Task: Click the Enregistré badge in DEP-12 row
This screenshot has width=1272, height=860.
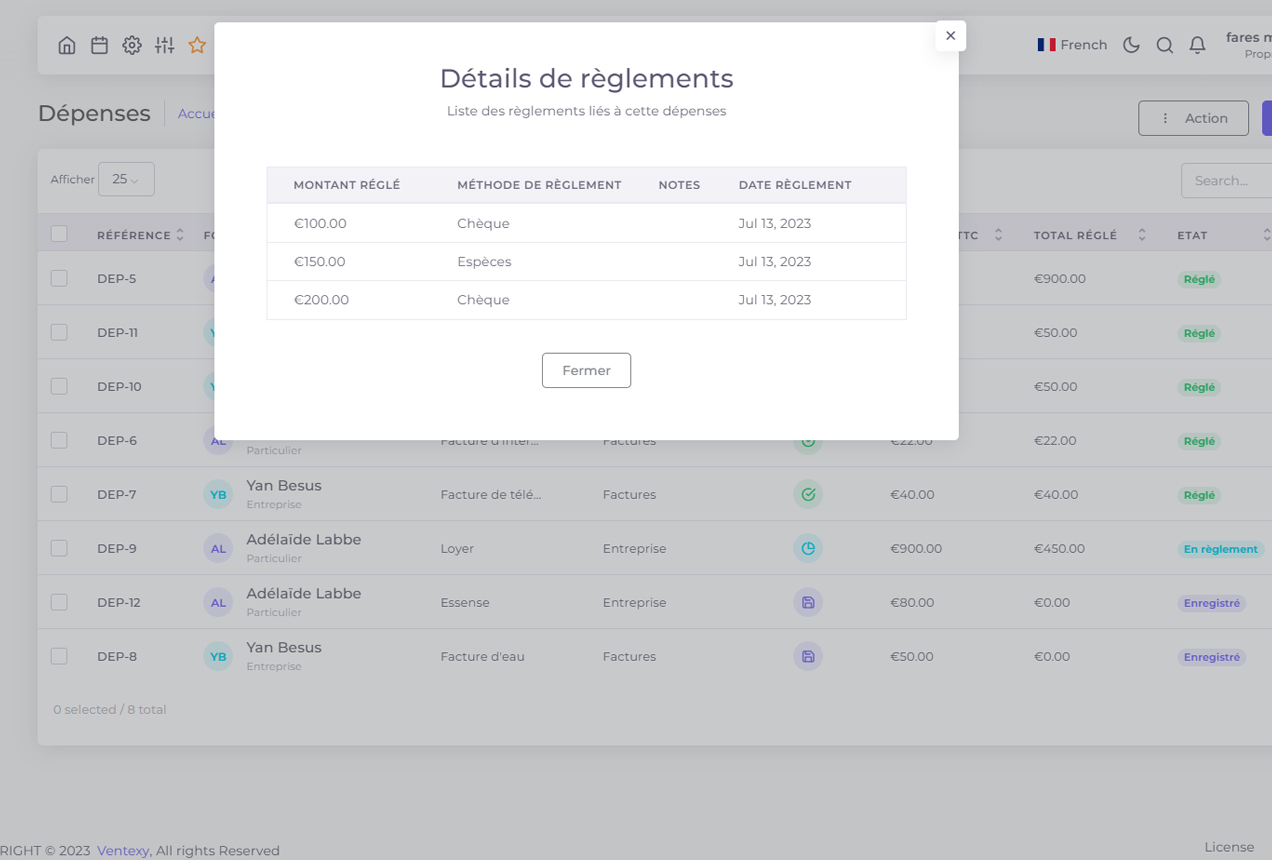Action: (x=1212, y=603)
